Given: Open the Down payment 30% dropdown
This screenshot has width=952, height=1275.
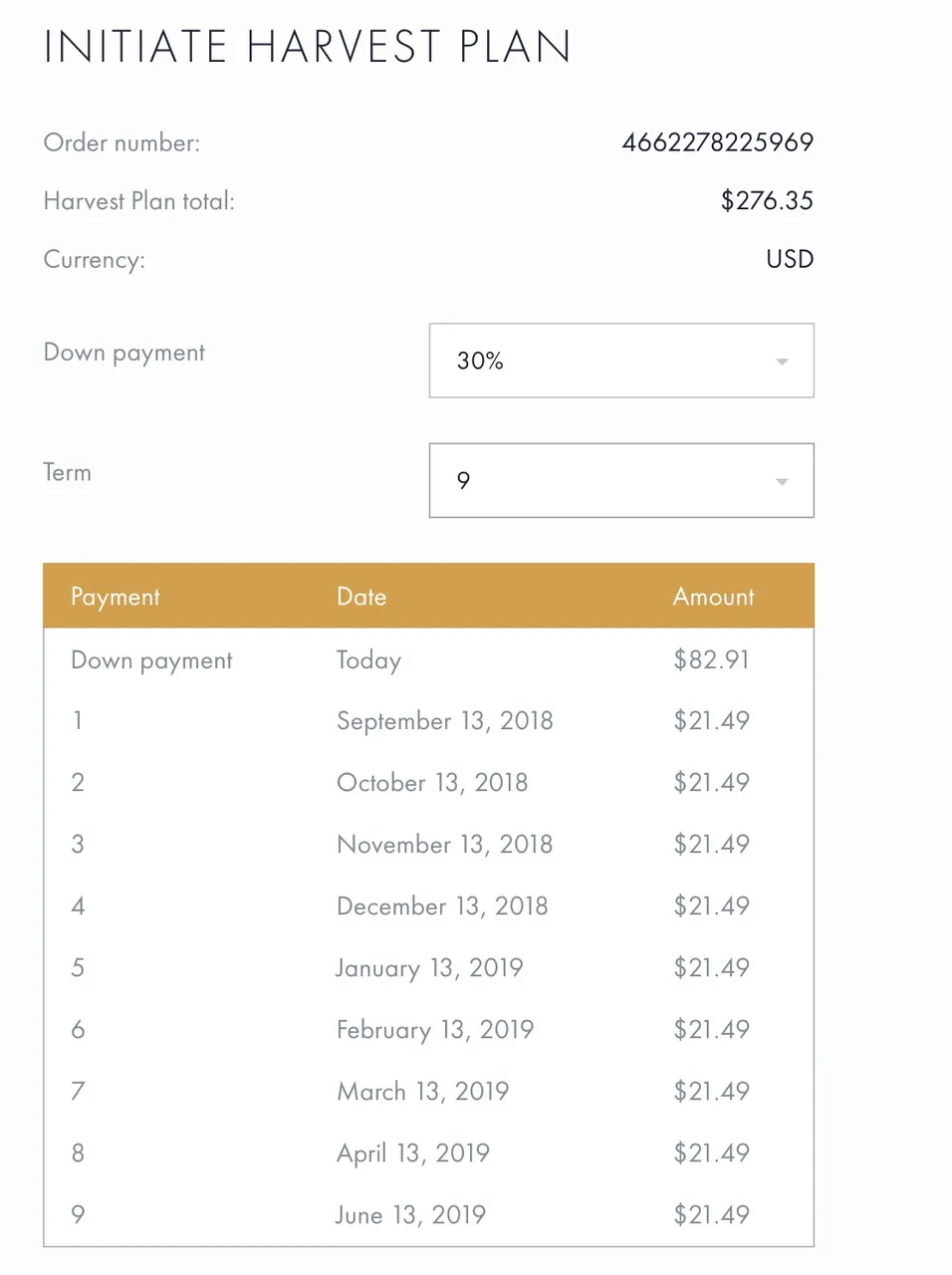Looking at the screenshot, I should (x=621, y=361).
